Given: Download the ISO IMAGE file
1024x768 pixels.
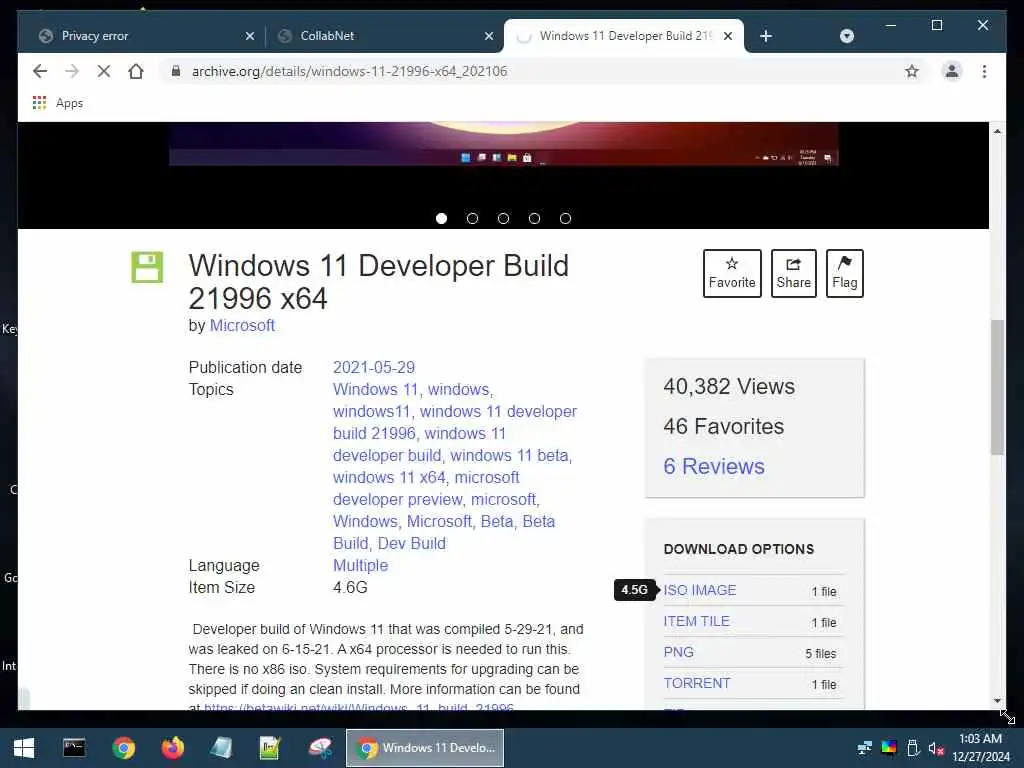Looking at the screenshot, I should (699, 590).
